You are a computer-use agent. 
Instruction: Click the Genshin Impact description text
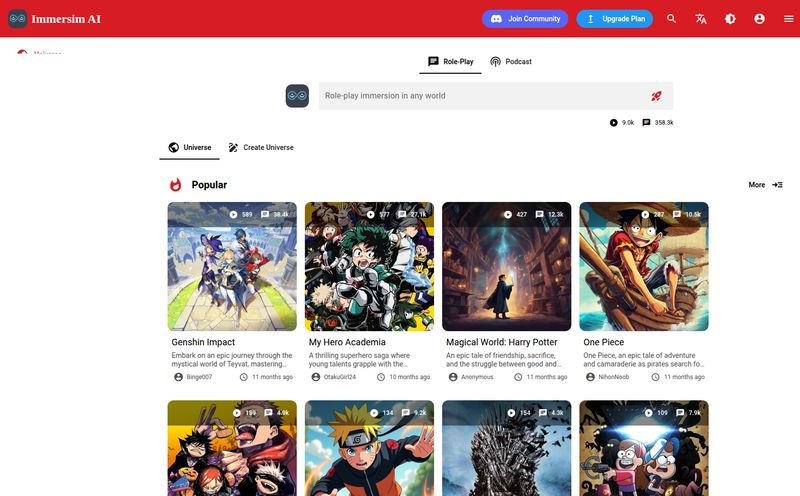(232, 360)
